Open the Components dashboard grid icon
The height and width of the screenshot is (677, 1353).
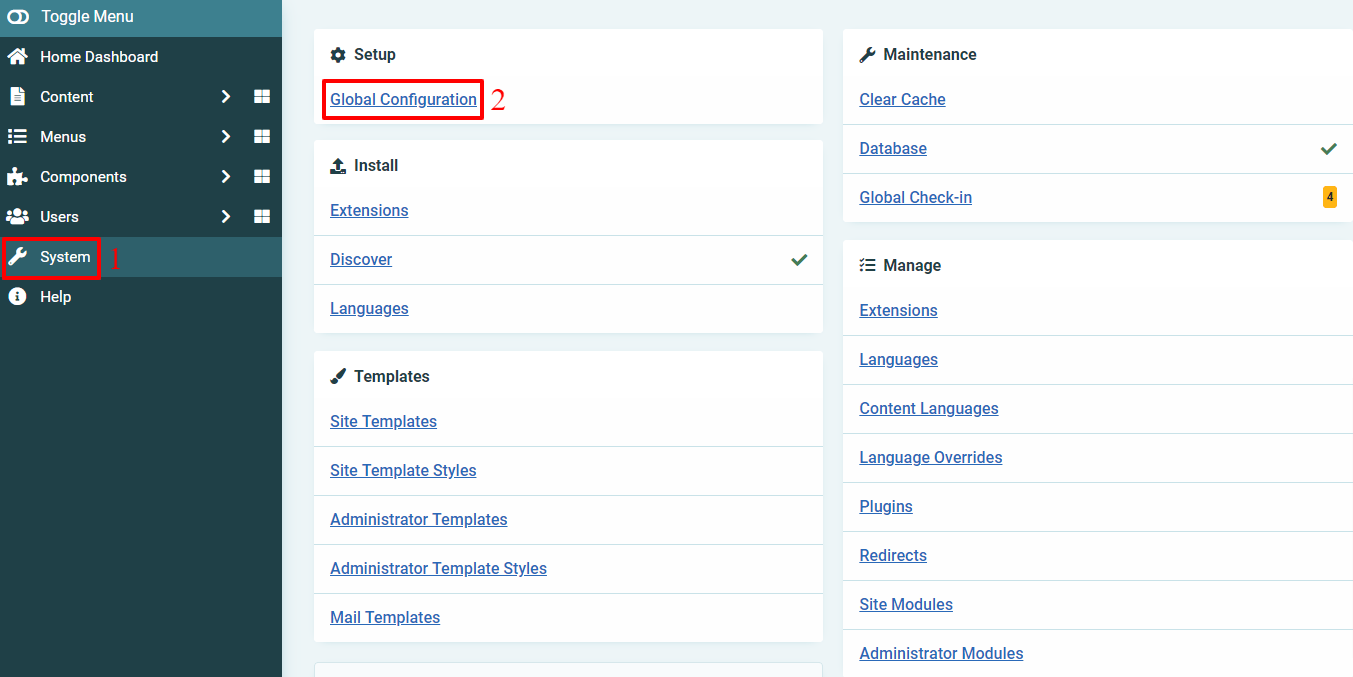pos(261,176)
